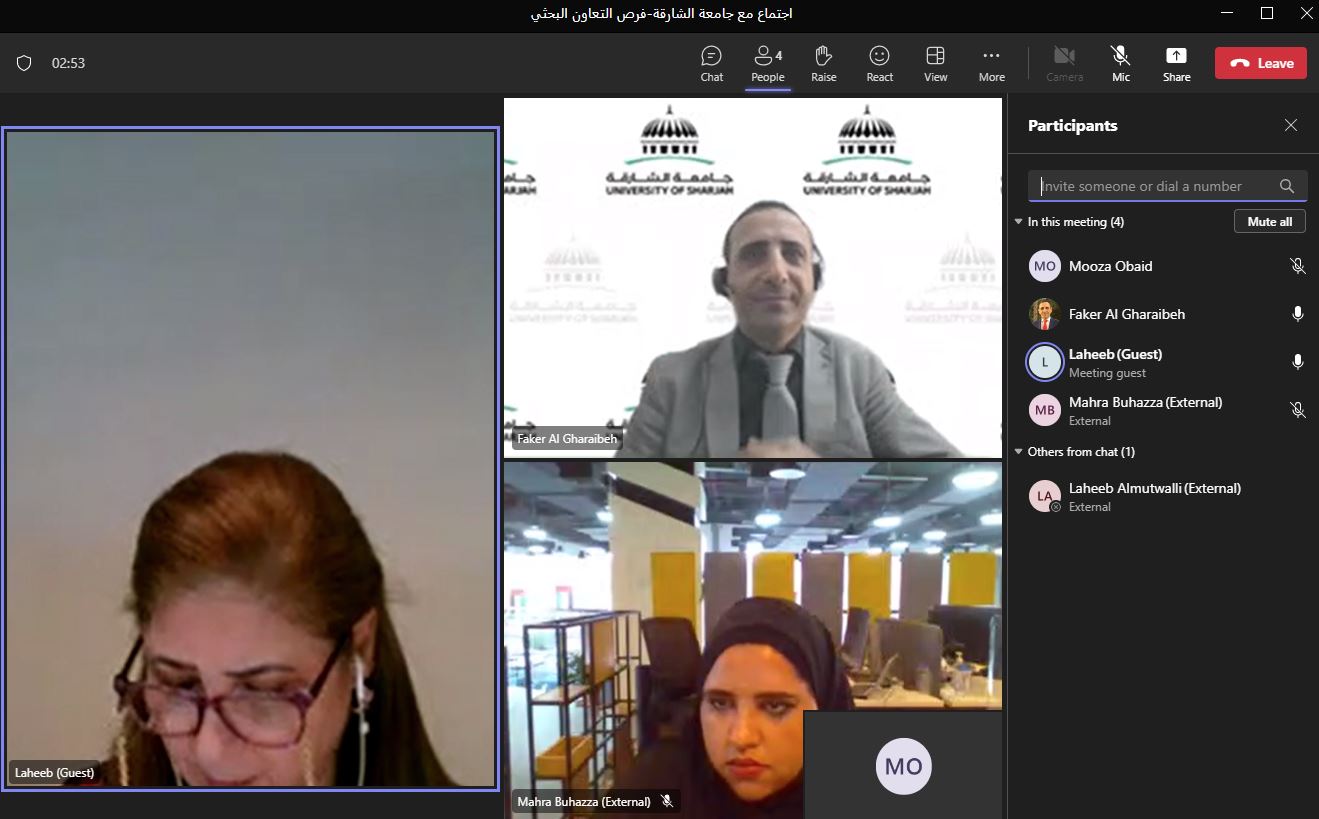
Task: Leave the meeting
Action: click(1260, 63)
